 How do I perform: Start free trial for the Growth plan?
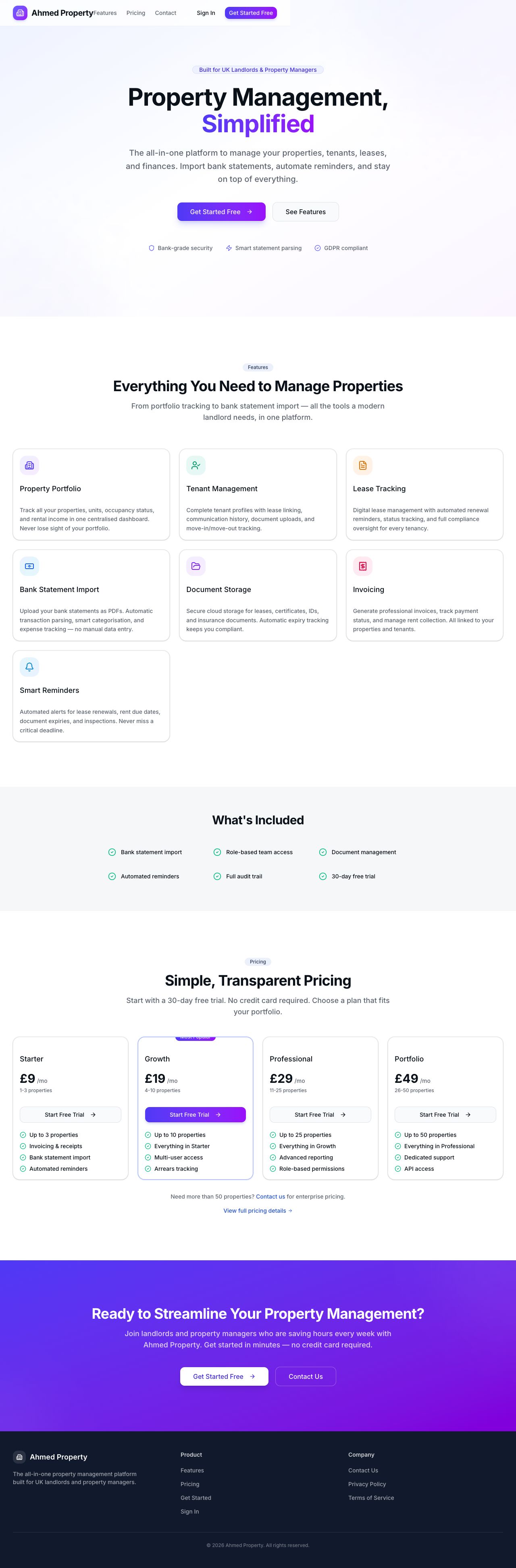pyautogui.click(x=196, y=1115)
